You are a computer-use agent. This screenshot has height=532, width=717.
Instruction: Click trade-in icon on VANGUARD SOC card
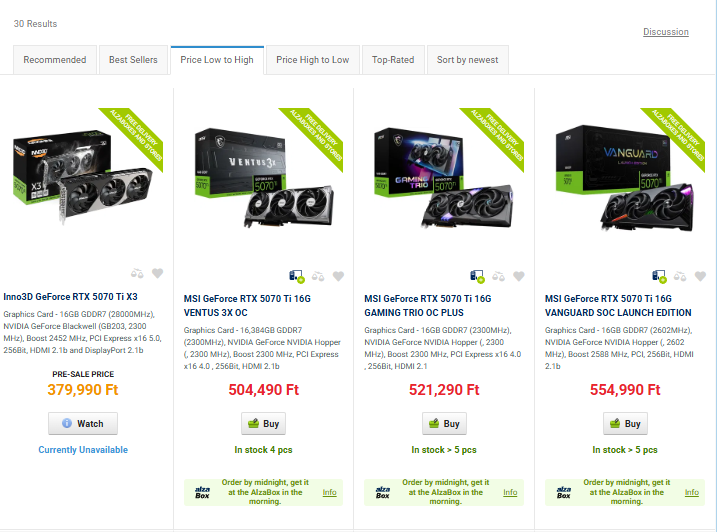[659, 276]
